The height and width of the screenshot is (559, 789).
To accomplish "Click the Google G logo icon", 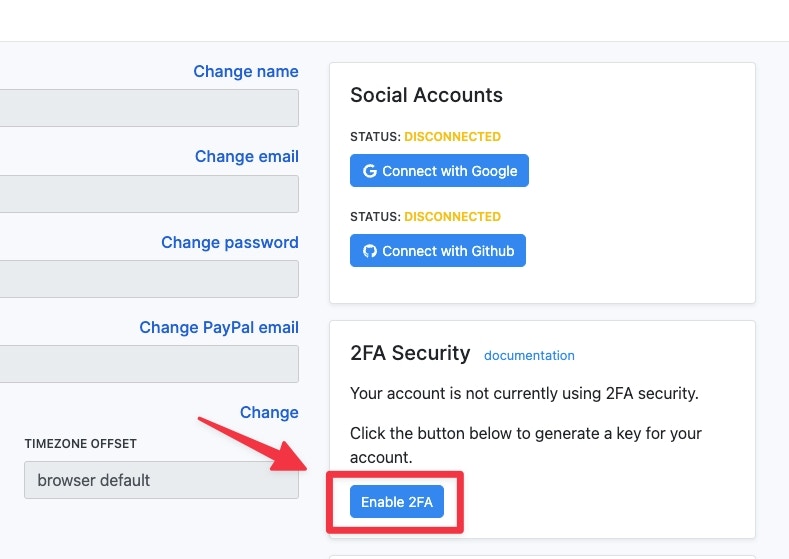I will (370, 171).
